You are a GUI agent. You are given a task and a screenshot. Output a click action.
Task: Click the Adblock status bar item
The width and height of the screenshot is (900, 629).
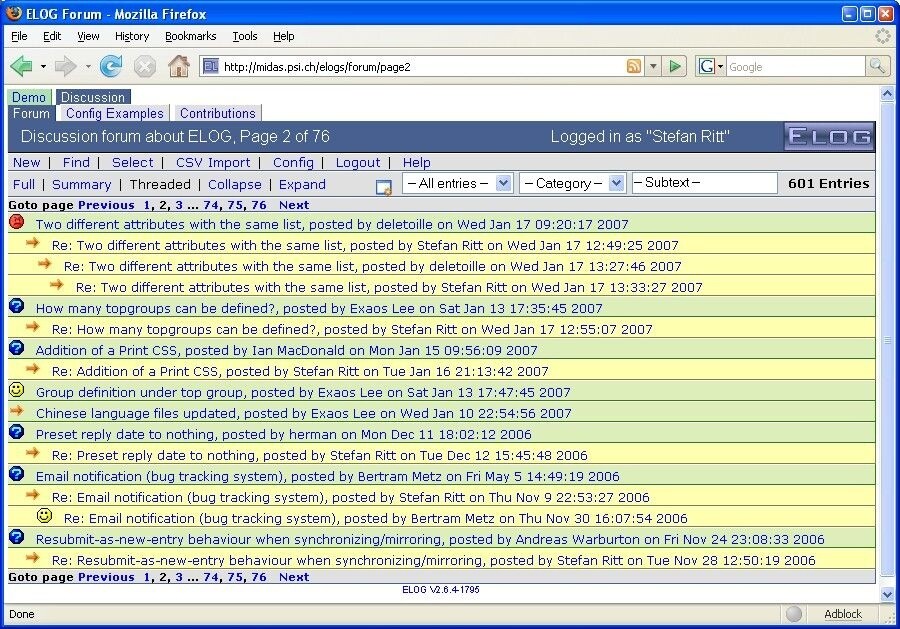pyautogui.click(x=842, y=614)
